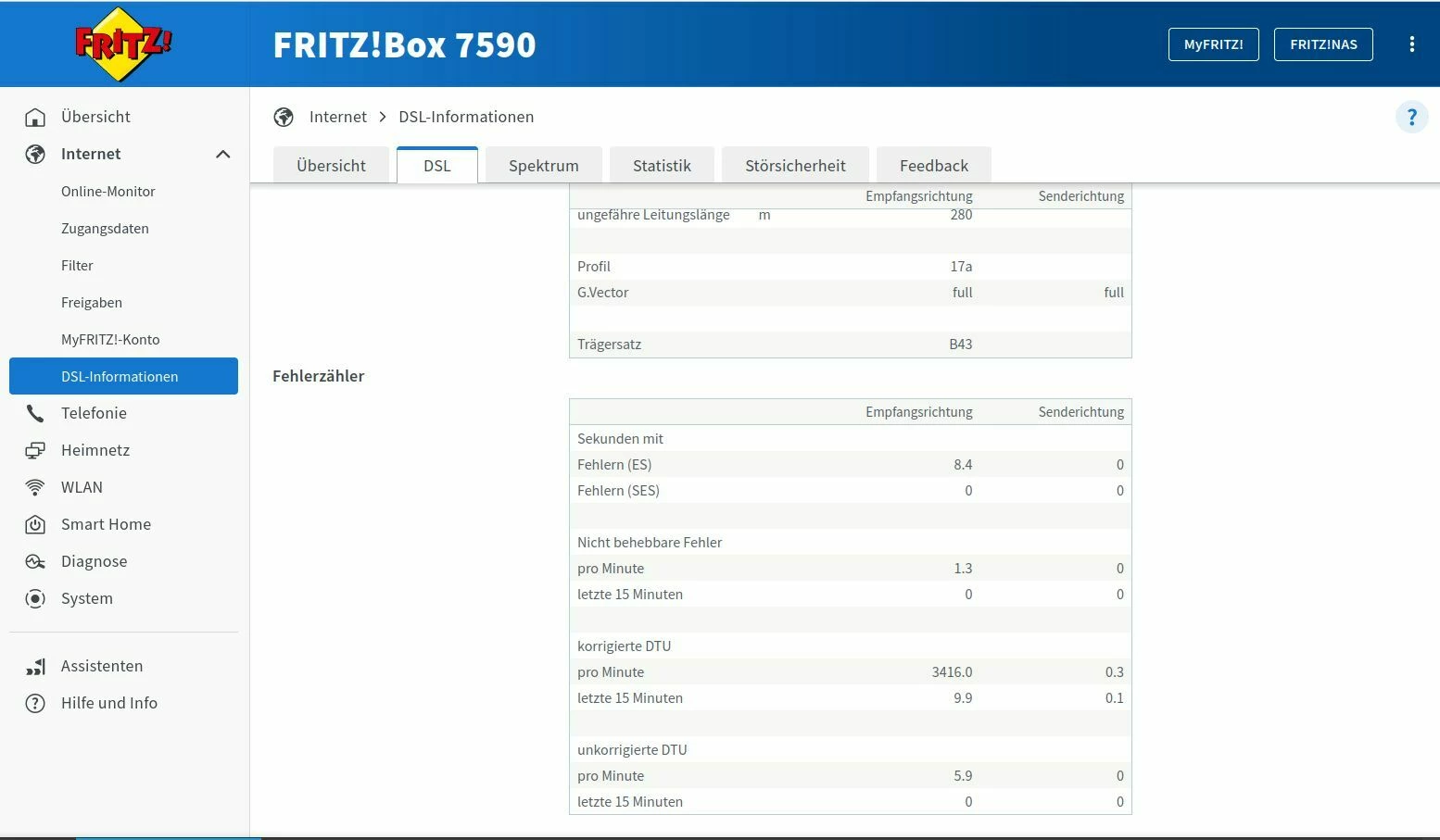Click the unkorrigierte DTU value 5.9
This screenshot has height=840, width=1440.
coord(963,776)
